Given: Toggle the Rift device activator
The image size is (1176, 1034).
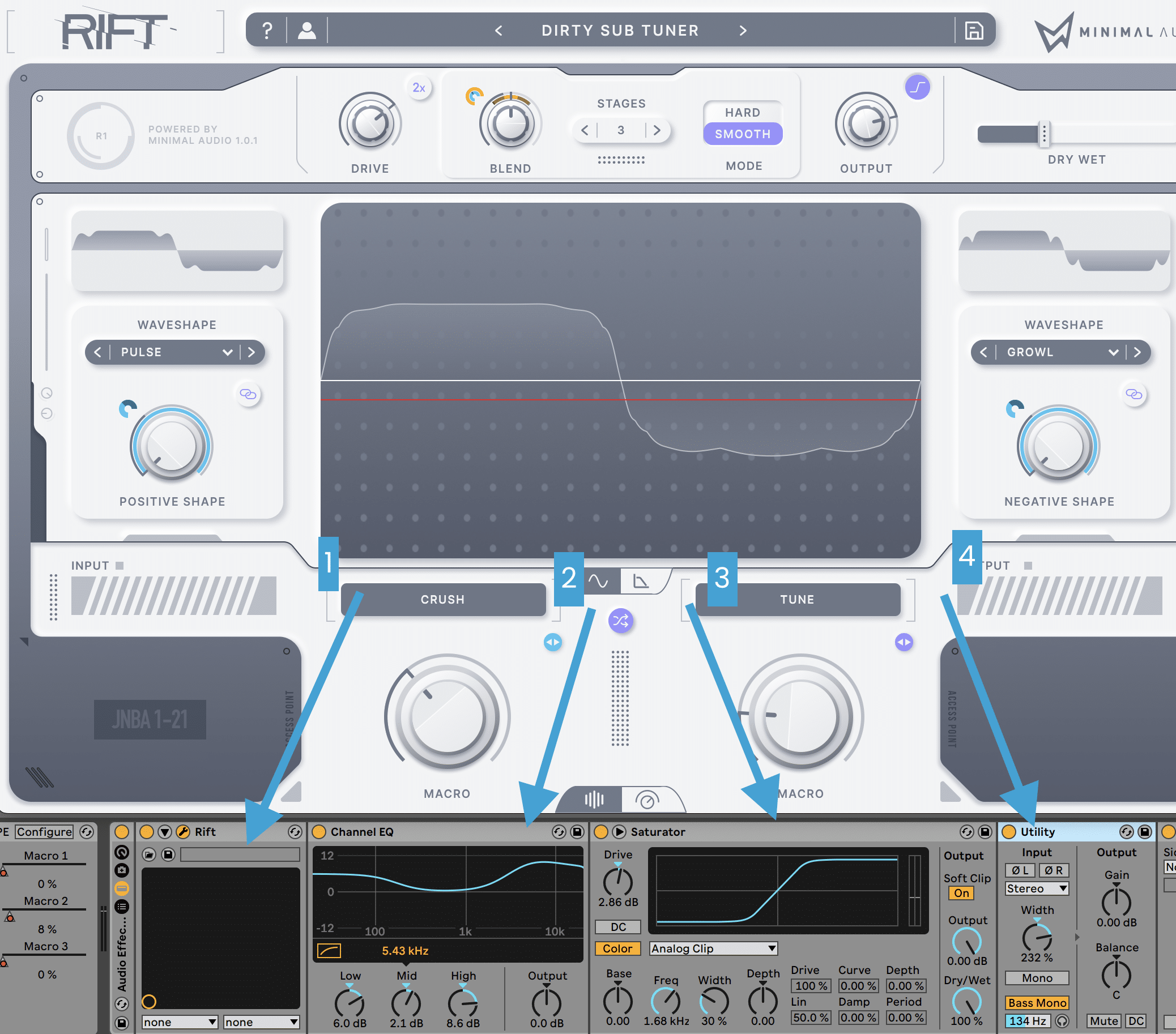Looking at the screenshot, I should [x=147, y=832].
